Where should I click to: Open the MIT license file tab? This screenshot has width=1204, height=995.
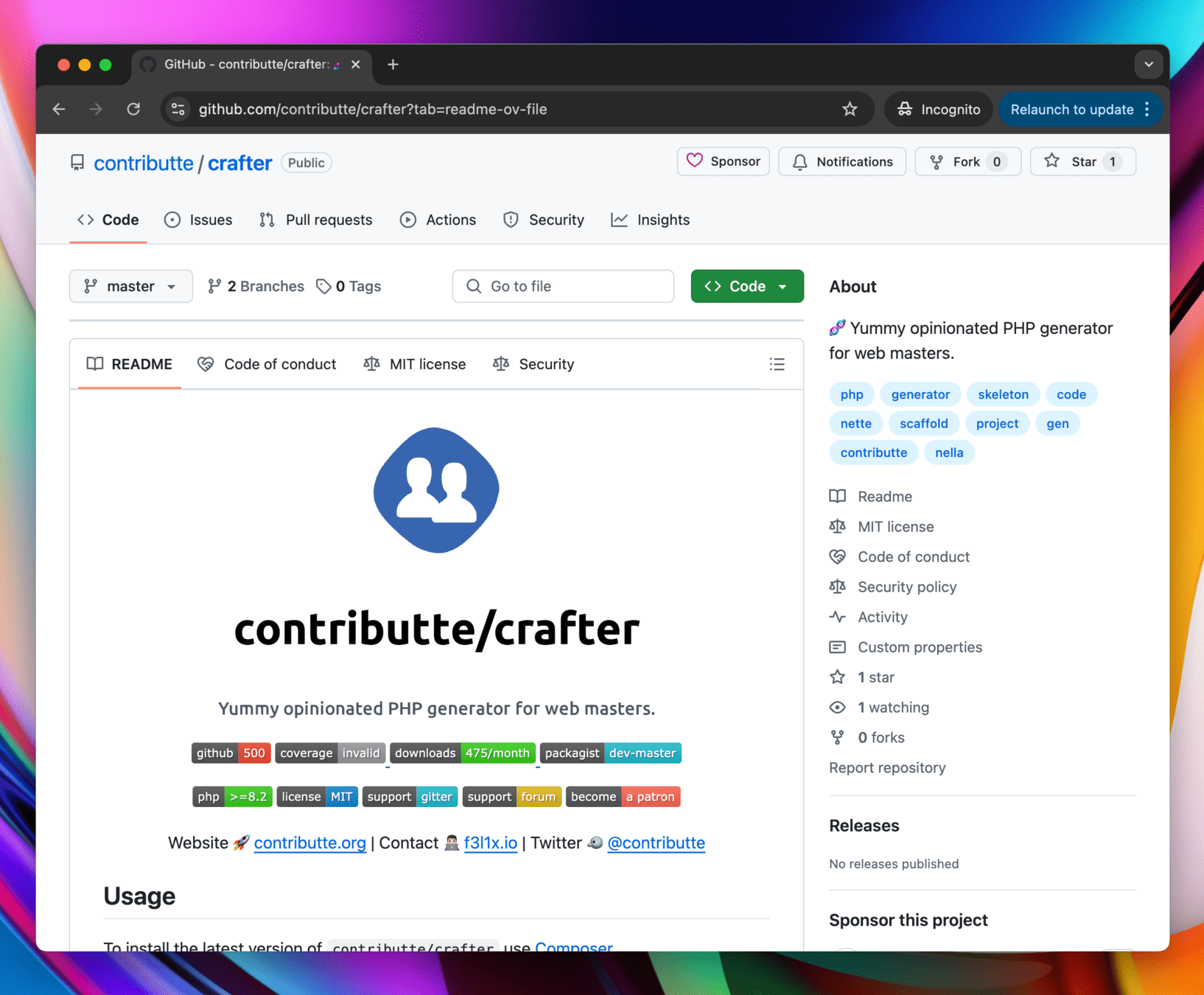415,364
